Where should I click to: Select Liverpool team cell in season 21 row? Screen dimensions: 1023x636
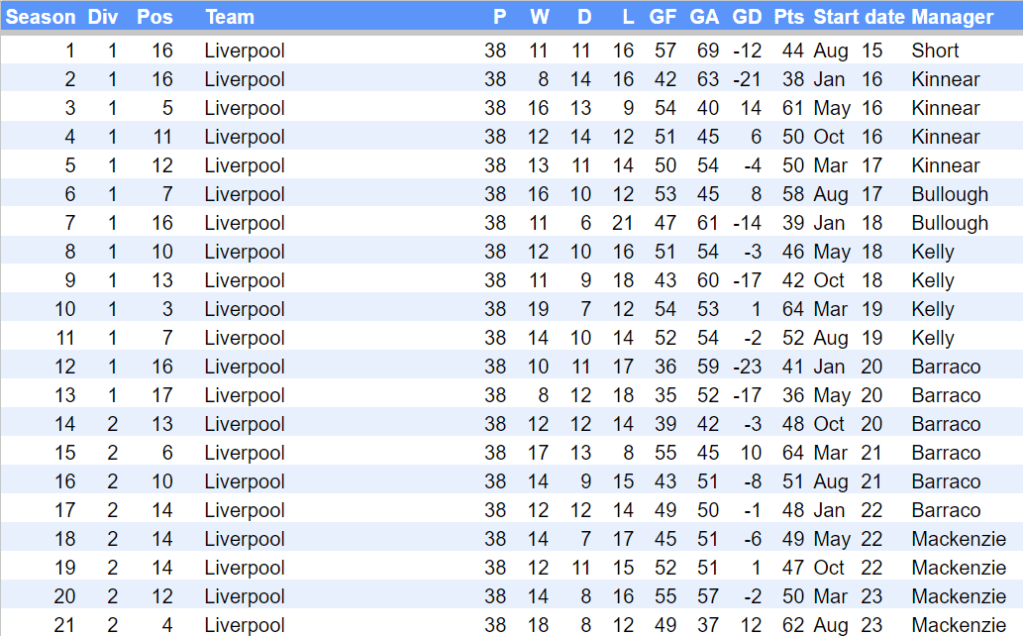[245, 625]
